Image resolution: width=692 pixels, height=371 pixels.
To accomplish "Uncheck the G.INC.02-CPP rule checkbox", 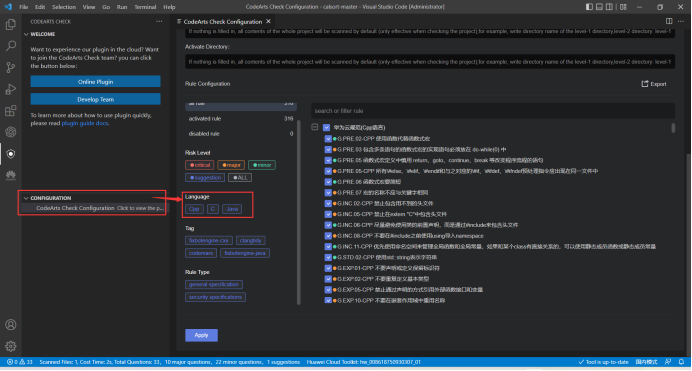I will tap(328, 203).
